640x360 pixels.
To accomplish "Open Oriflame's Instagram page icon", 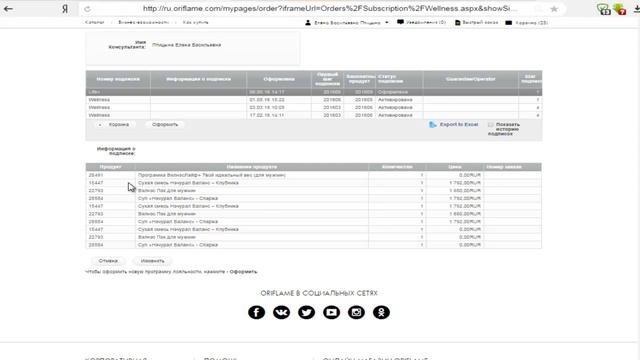I will [x=356, y=312].
